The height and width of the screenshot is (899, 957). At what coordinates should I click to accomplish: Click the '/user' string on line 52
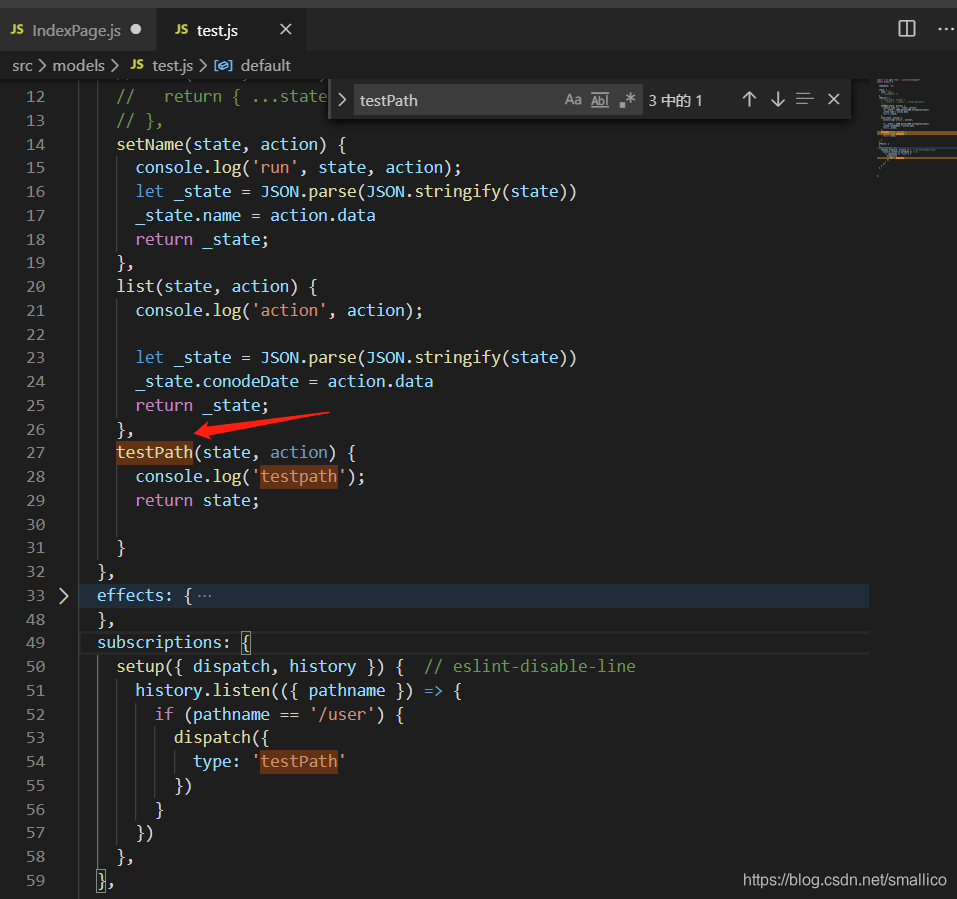(x=341, y=714)
